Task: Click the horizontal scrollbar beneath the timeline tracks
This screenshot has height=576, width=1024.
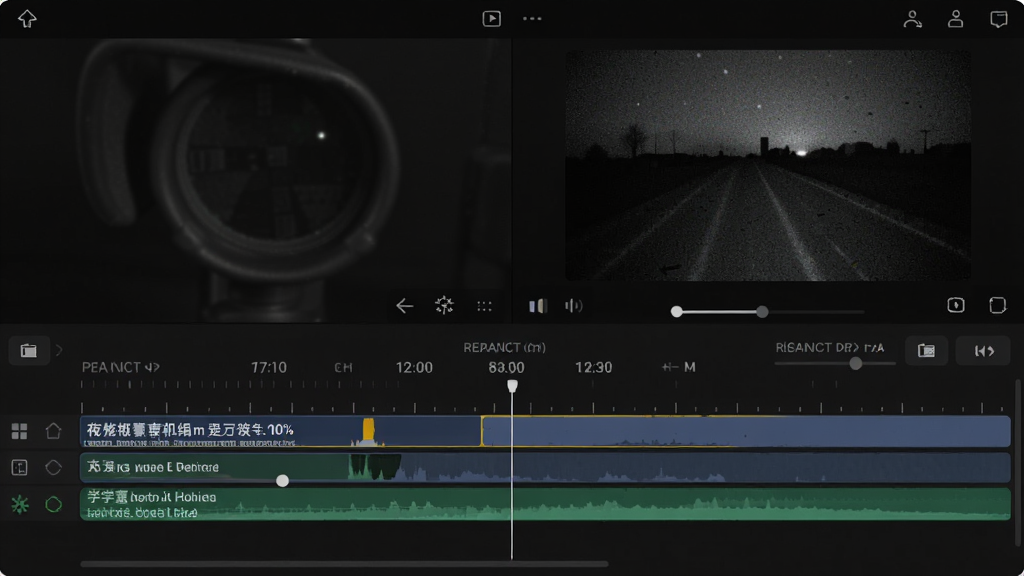Action: tap(345, 564)
